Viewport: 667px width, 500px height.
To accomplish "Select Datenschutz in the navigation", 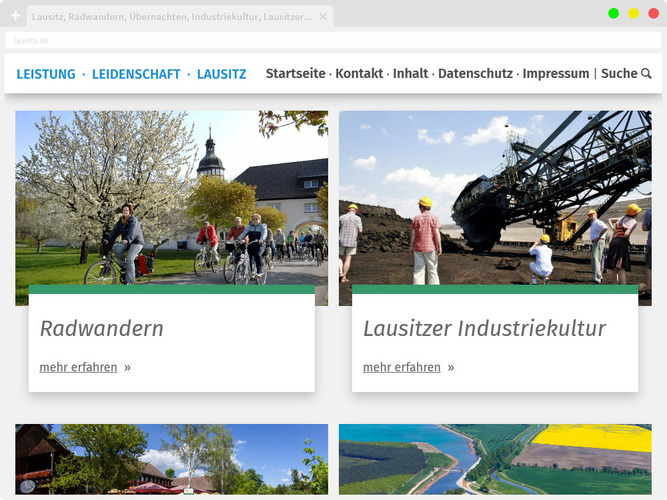I will 475,74.
